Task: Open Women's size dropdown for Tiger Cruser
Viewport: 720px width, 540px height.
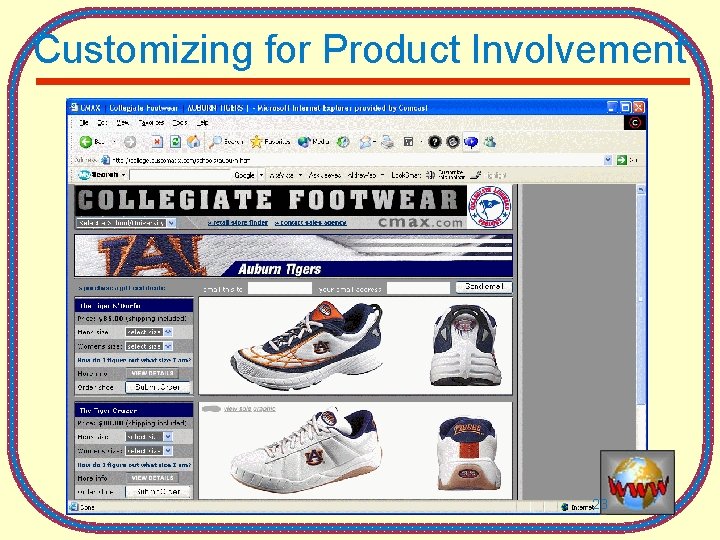Action: click(x=149, y=451)
